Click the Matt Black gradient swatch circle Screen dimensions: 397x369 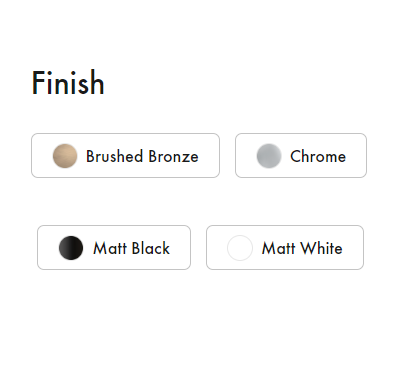[71, 248]
